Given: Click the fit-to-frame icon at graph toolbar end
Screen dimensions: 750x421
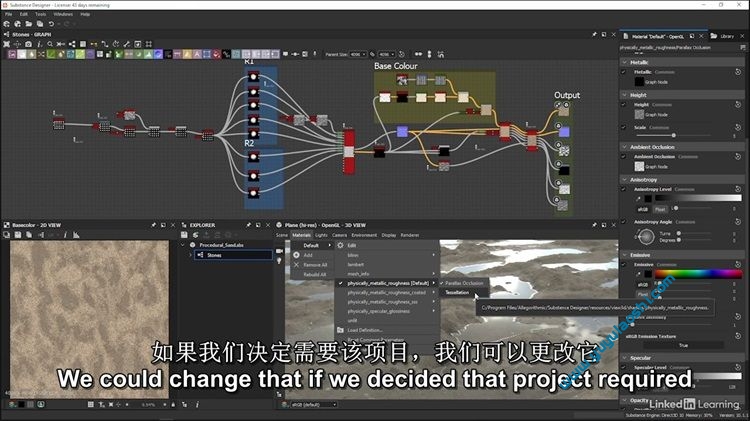Looking at the screenshot, I should [x=149, y=44].
